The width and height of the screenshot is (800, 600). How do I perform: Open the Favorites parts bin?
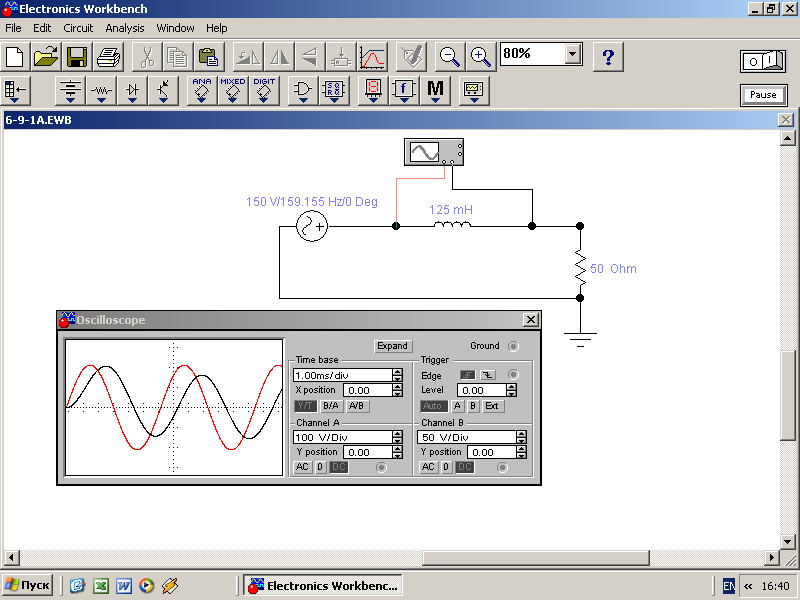16,91
